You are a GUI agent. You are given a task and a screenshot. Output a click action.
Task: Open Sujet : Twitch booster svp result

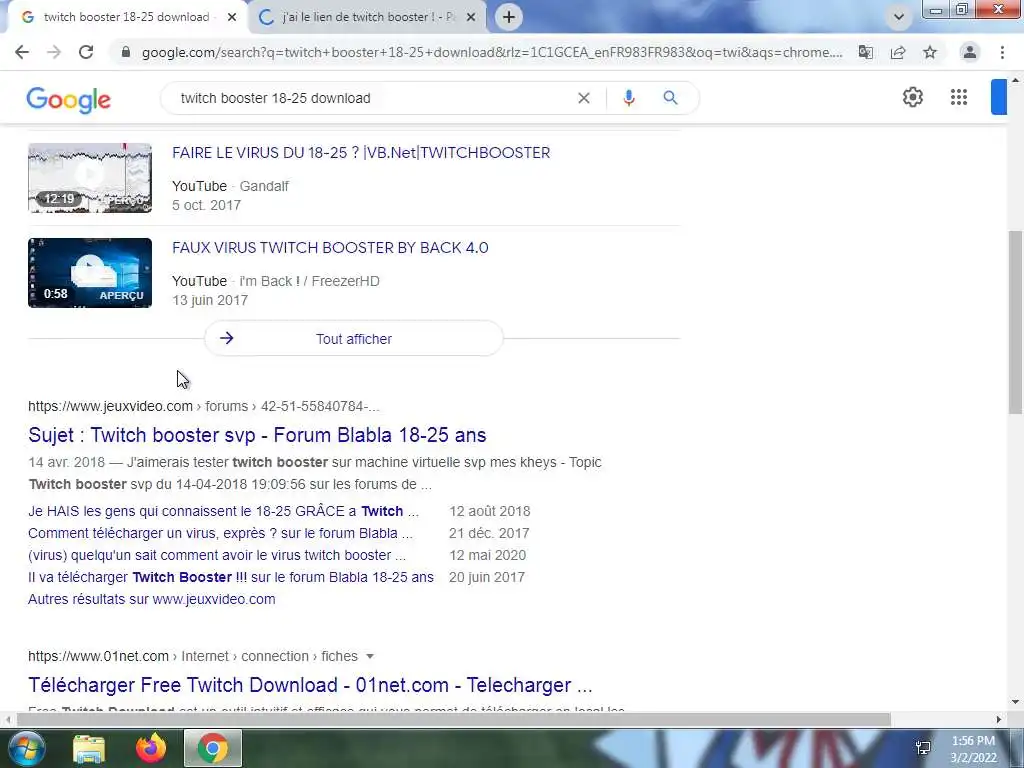(x=257, y=435)
